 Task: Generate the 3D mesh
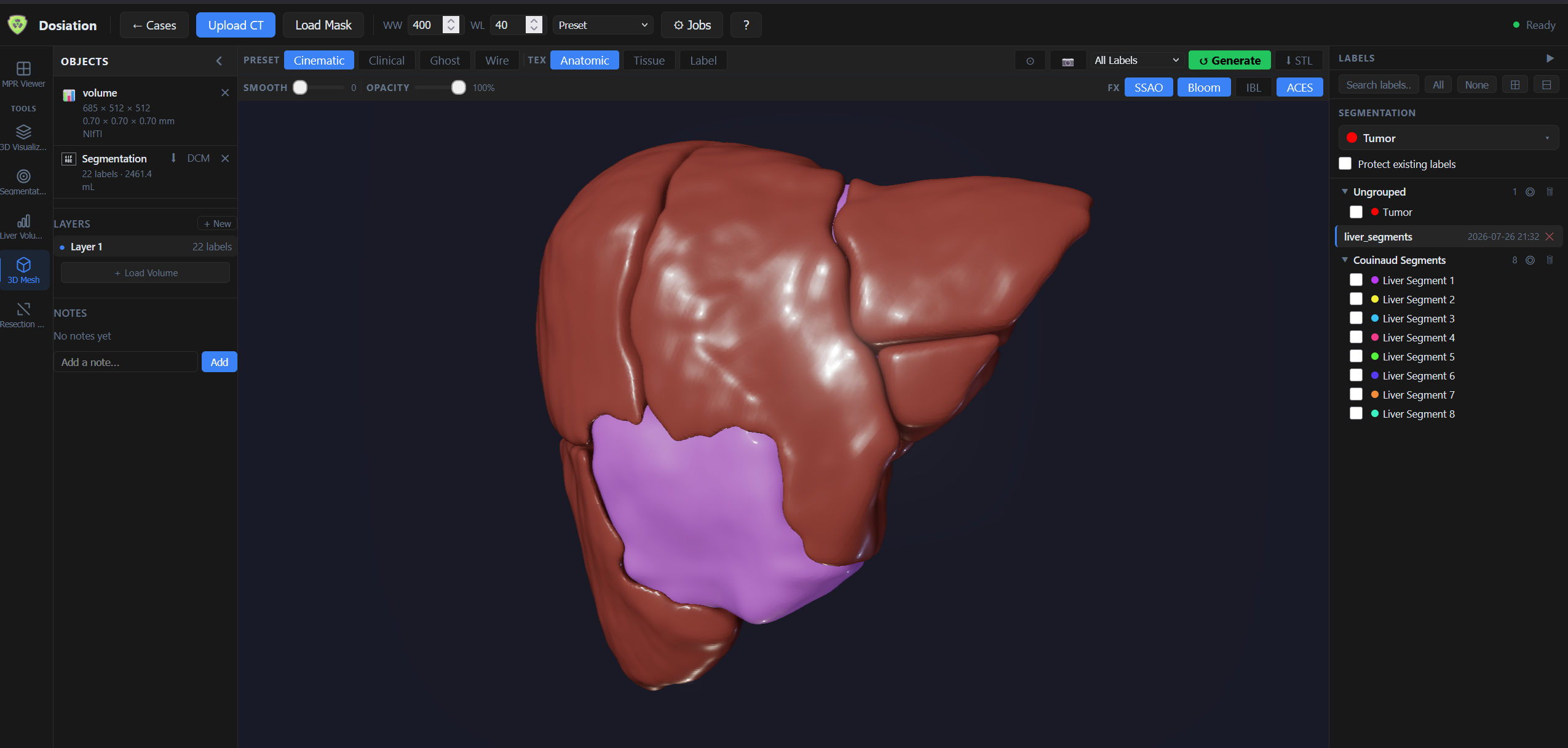tap(1229, 60)
